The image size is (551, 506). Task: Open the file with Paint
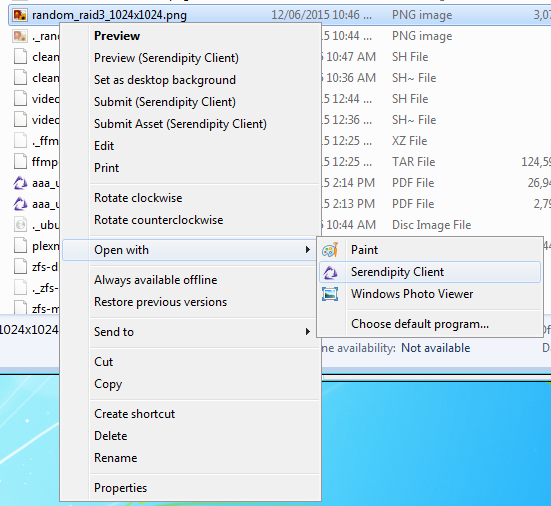tap(364, 250)
